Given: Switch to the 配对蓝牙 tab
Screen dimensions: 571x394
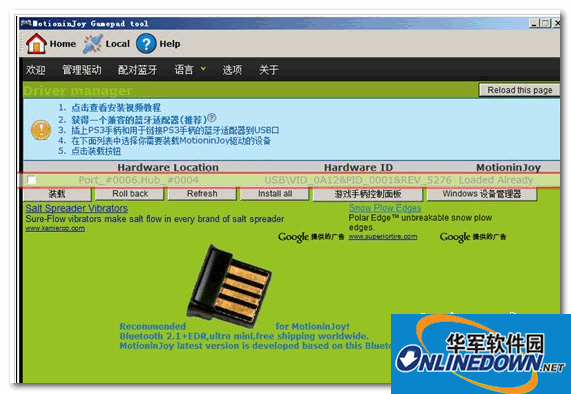Looking at the screenshot, I should (137, 70).
